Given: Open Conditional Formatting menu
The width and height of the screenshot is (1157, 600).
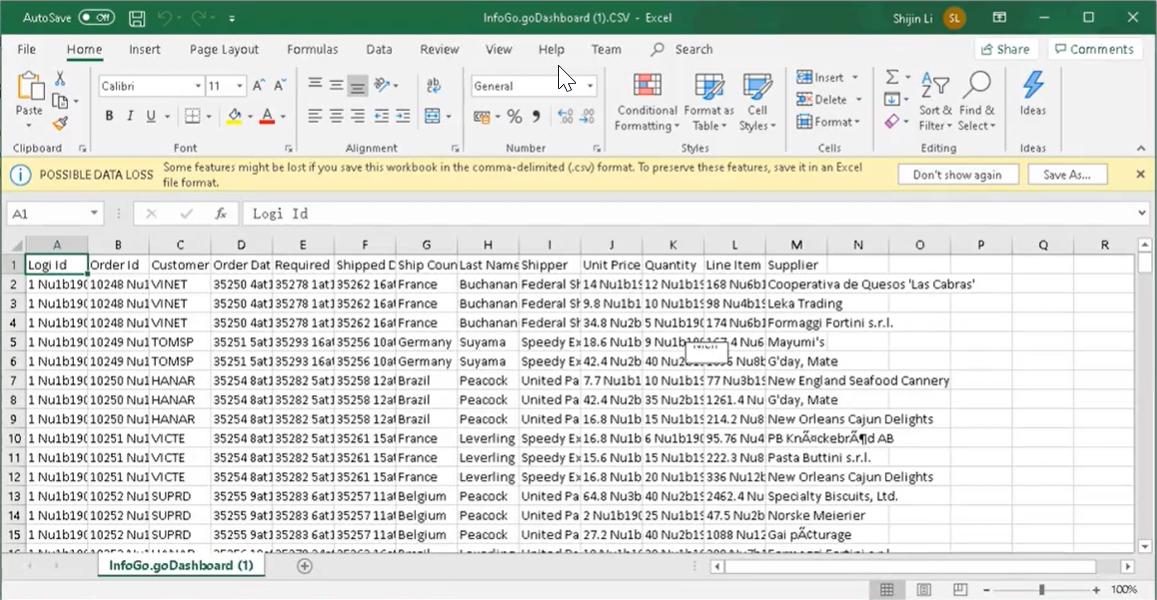Looking at the screenshot, I should point(647,103).
